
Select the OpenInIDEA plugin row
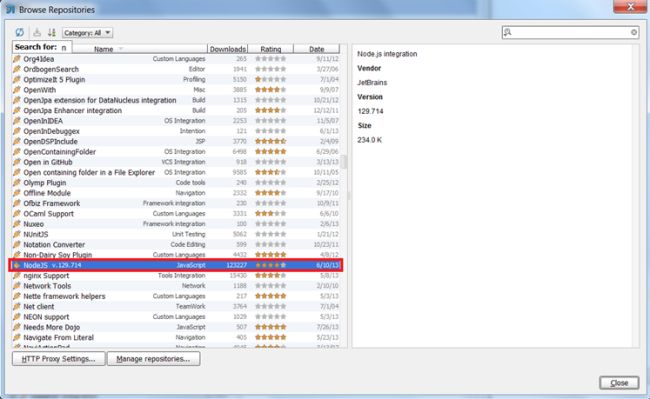pos(176,121)
